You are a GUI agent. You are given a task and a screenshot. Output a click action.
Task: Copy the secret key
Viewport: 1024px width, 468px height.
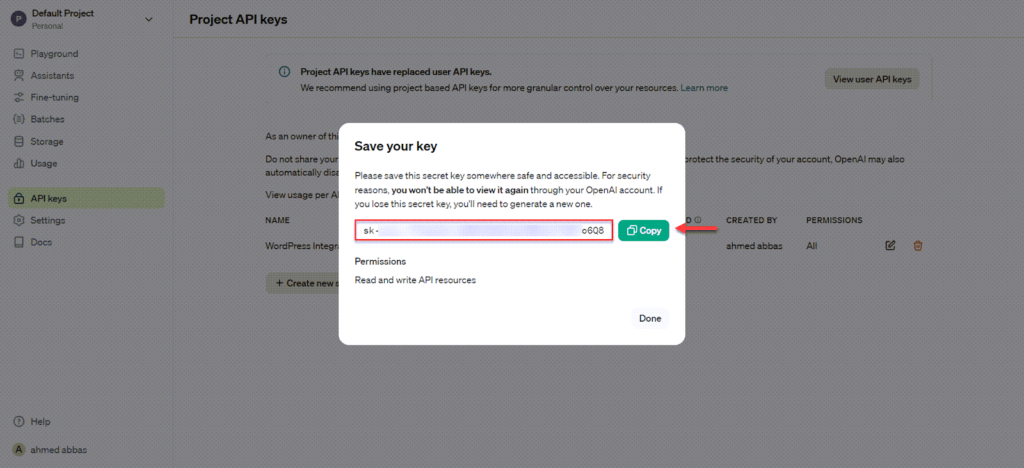tap(643, 231)
